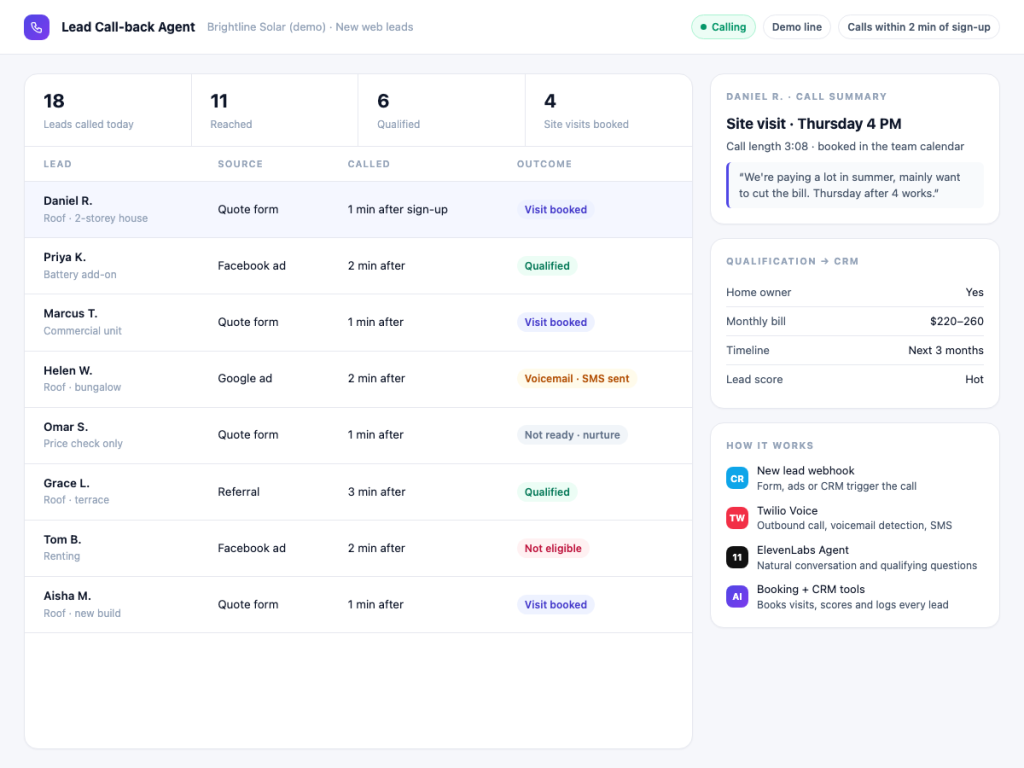
Task: Click the call summary quote block
Action: pos(854,185)
